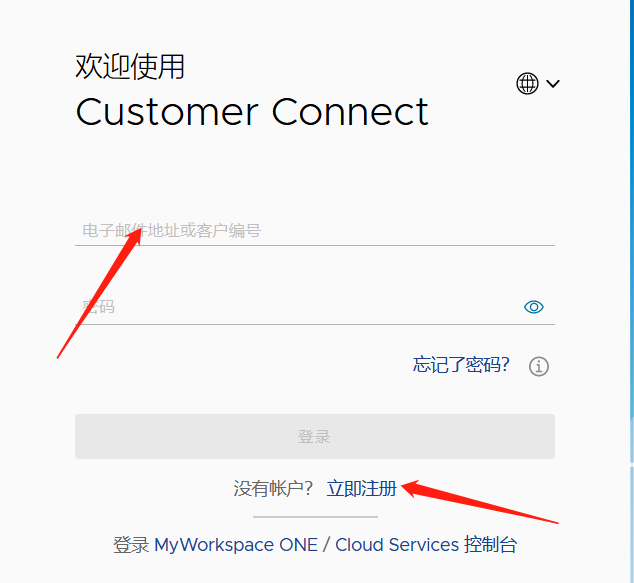This screenshot has width=634, height=583.
Task: Click the globe language icon
Action: point(527,83)
